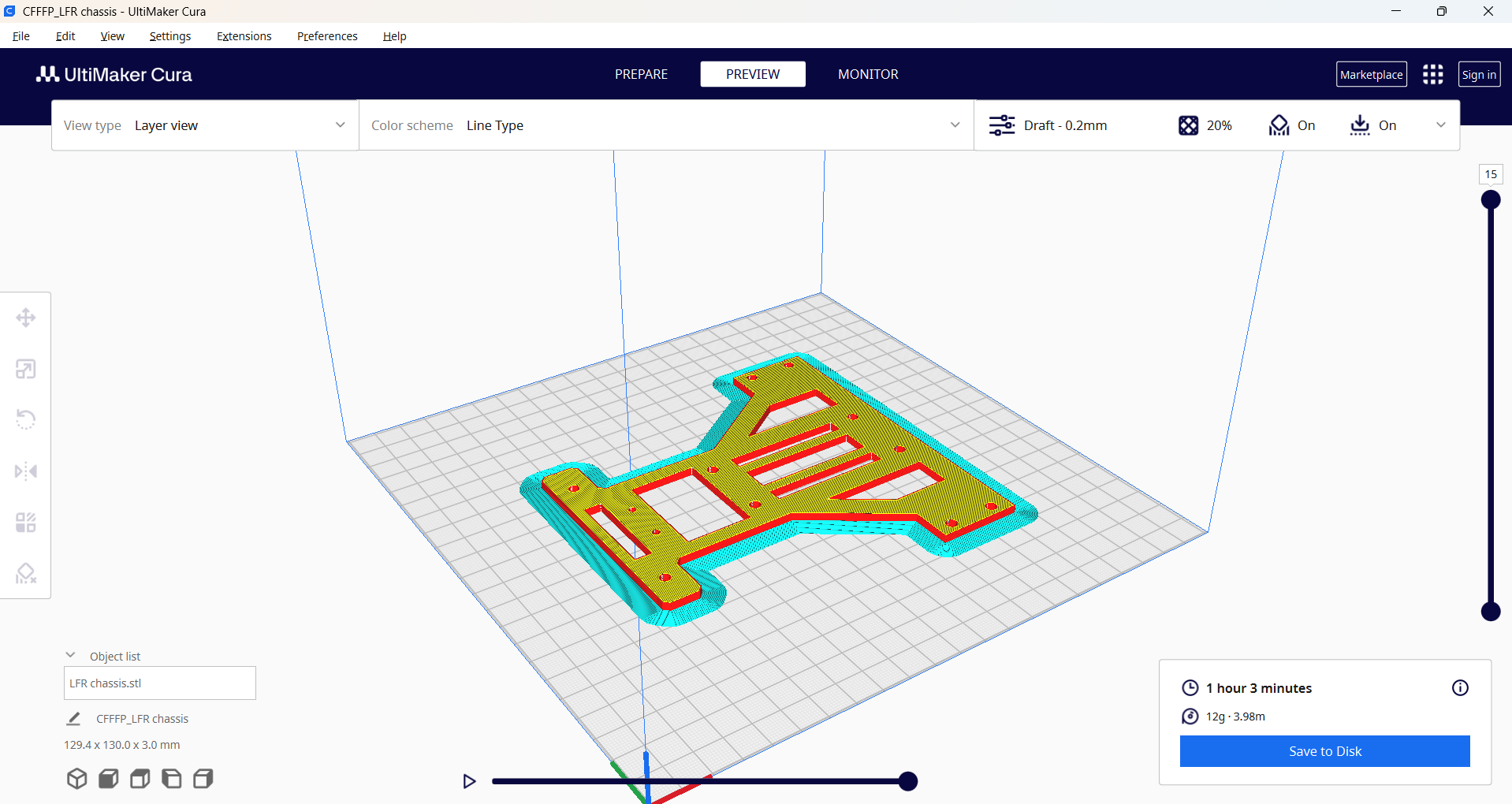Collapse the Object list

pyautogui.click(x=70, y=656)
